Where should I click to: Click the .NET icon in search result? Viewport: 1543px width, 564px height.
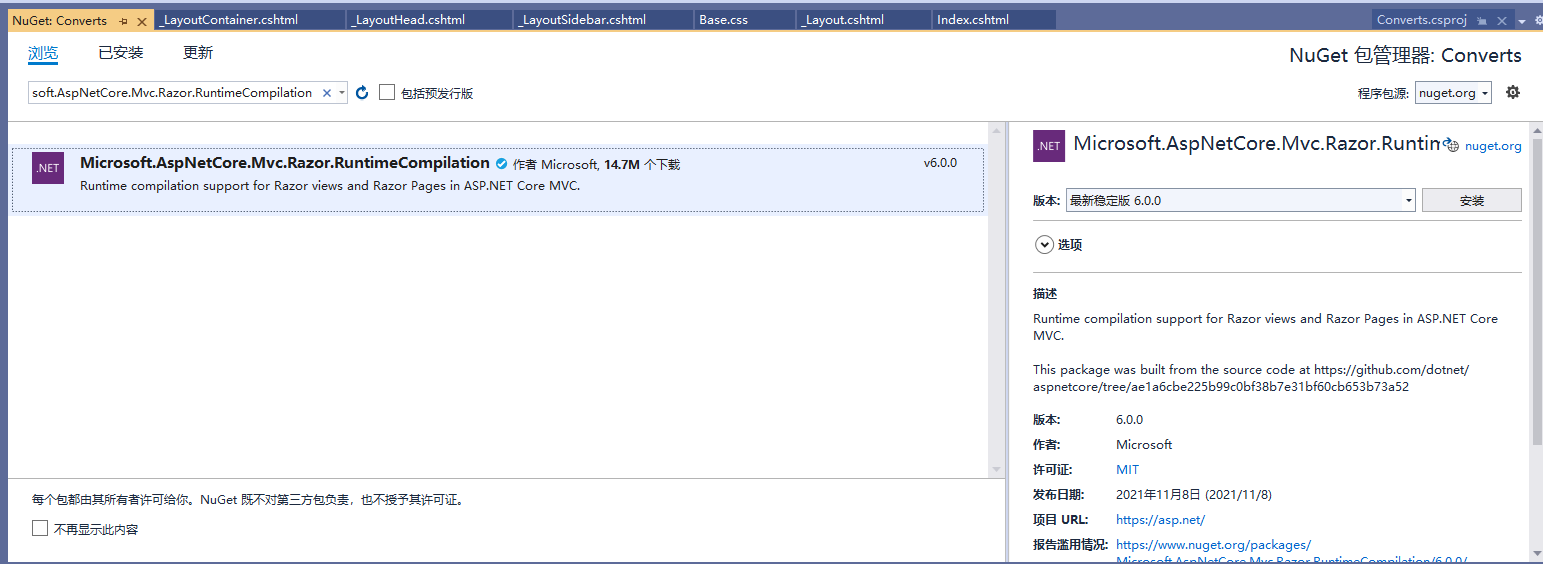point(48,168)
